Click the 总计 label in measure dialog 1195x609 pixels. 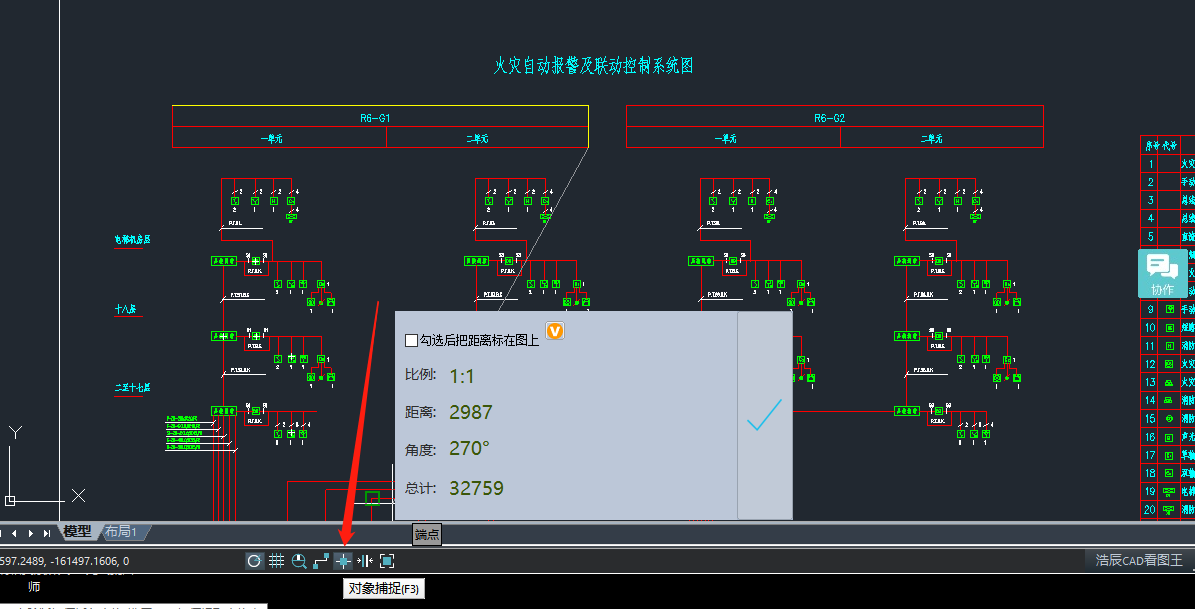pos(420,488)
